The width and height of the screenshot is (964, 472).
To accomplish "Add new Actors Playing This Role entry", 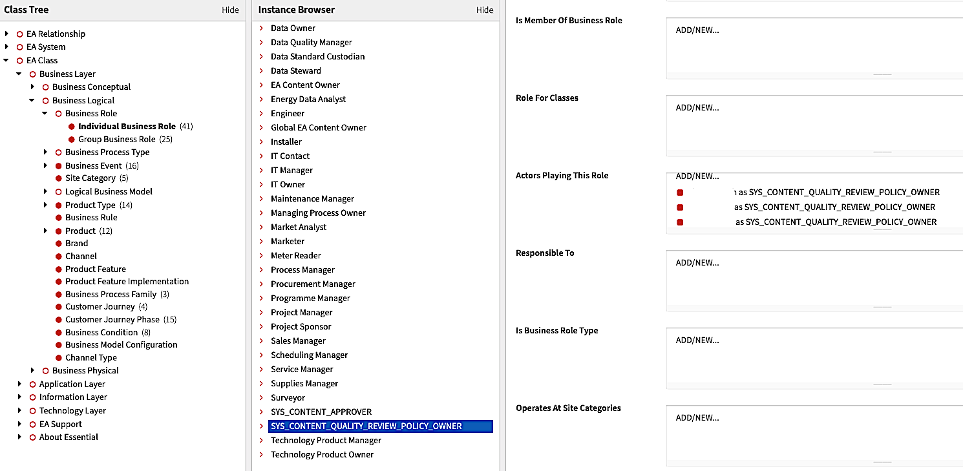I will click(x=697, y=176).
